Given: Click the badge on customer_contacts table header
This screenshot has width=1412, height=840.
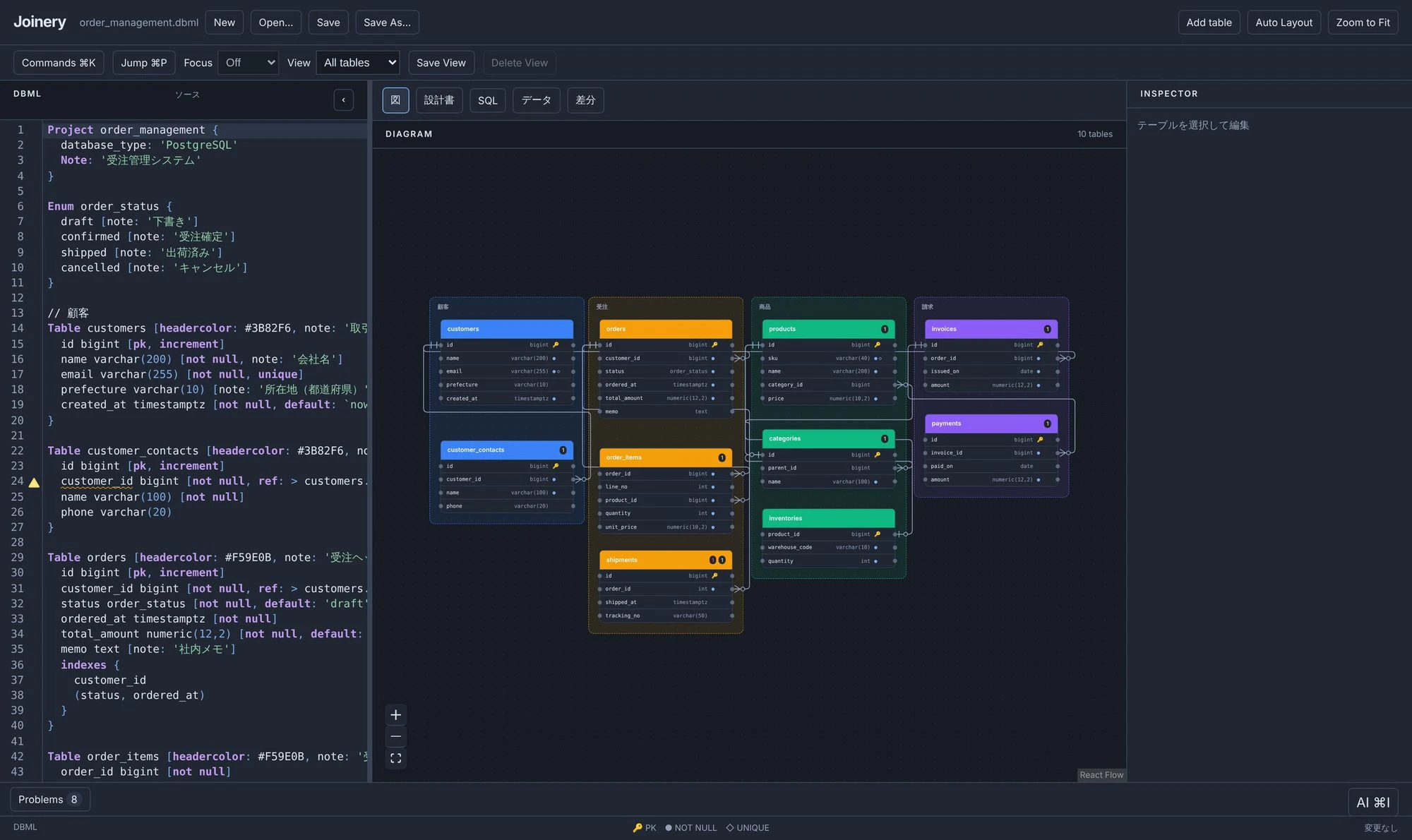Looking at the screenshot, I should [x=563, y=450].
